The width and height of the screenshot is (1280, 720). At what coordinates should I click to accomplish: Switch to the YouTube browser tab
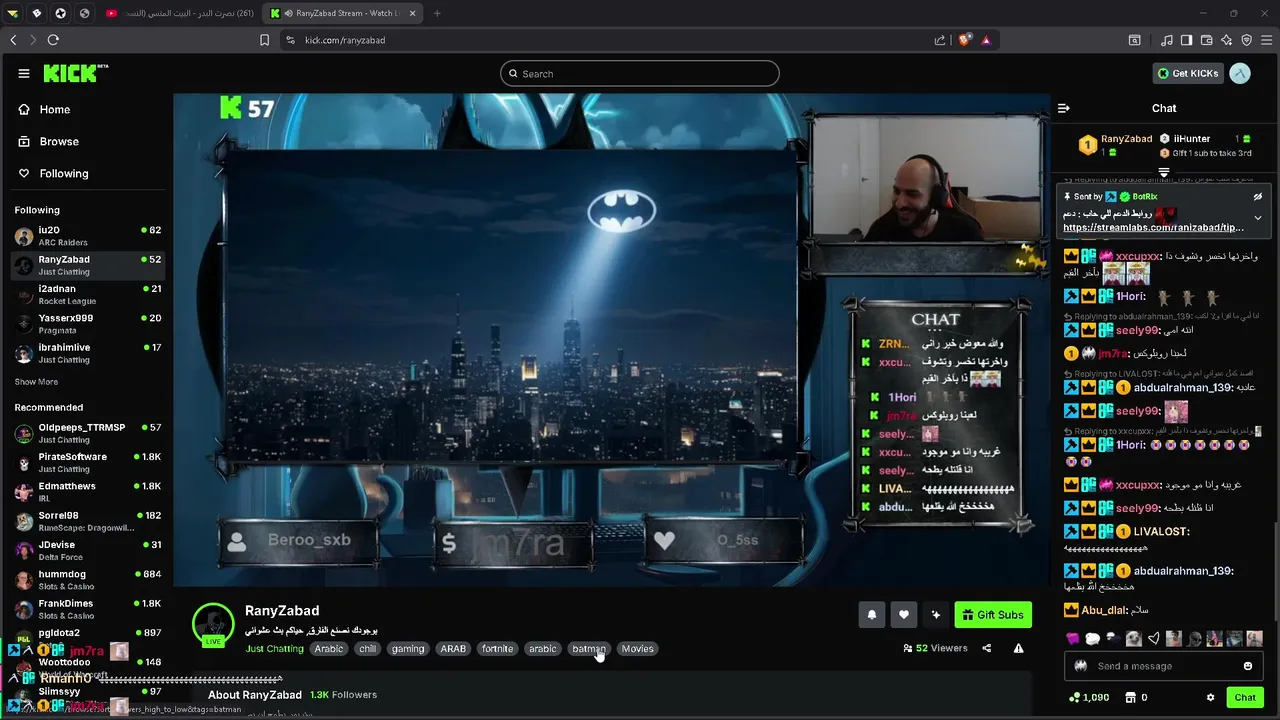pos(182,13)
